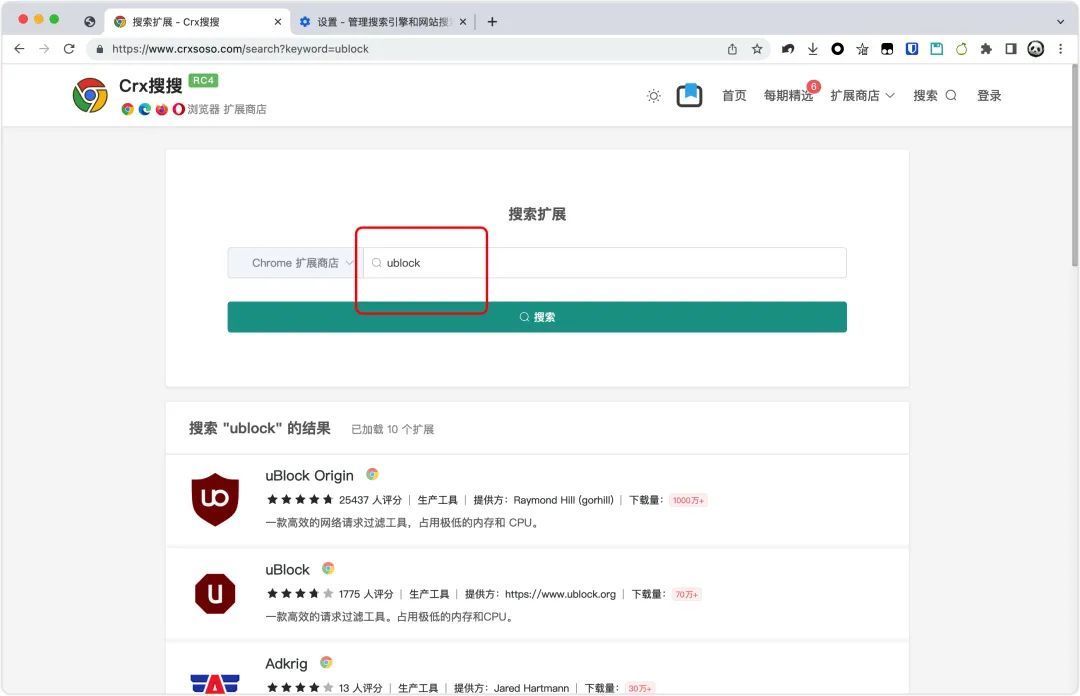Image resolution: width=1080 pixels, height=696 pixels.
Task: Open the Chrome 扩展商店 store selector
Action: (x=295, y=263)
